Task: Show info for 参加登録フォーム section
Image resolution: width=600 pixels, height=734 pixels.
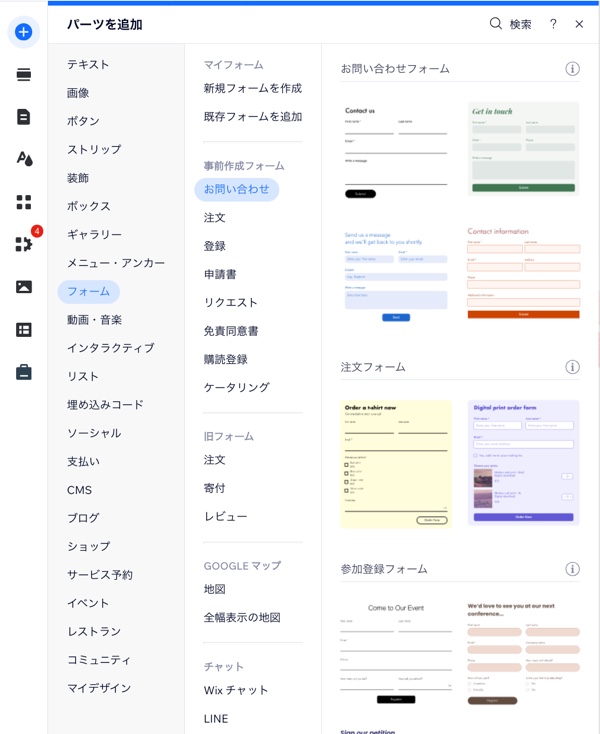Action: [572, 569]
